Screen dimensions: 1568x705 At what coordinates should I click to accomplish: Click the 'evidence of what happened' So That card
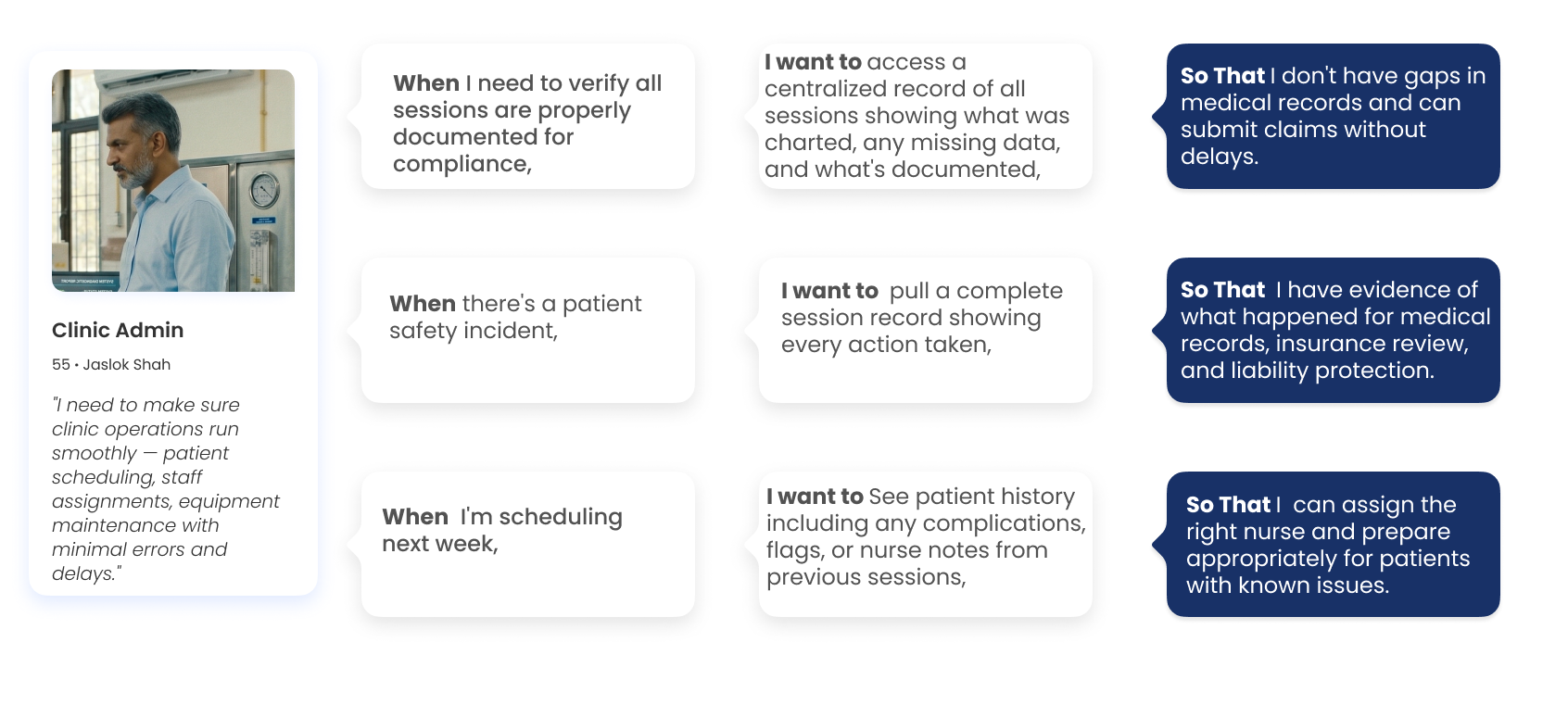(1334, 330)
